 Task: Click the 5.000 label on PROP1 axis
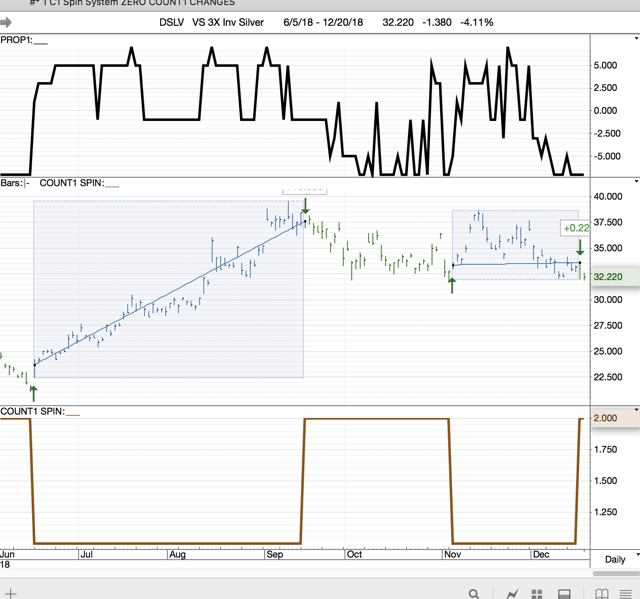[605, 65]
